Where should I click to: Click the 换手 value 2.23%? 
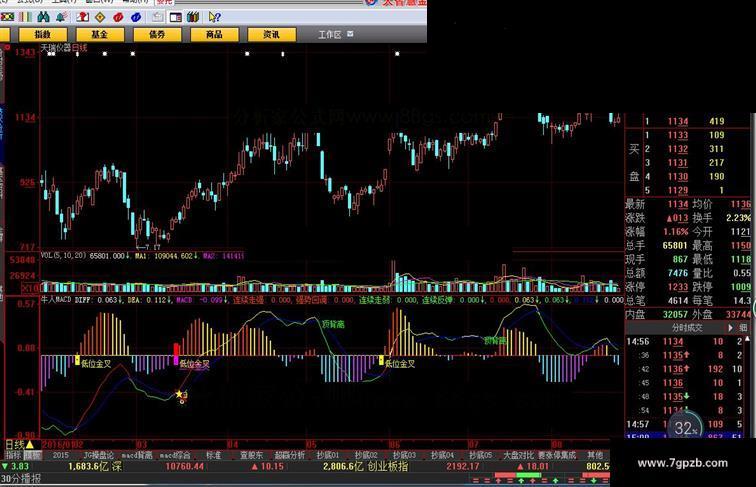pyautogui.click(x=738, y=218)
